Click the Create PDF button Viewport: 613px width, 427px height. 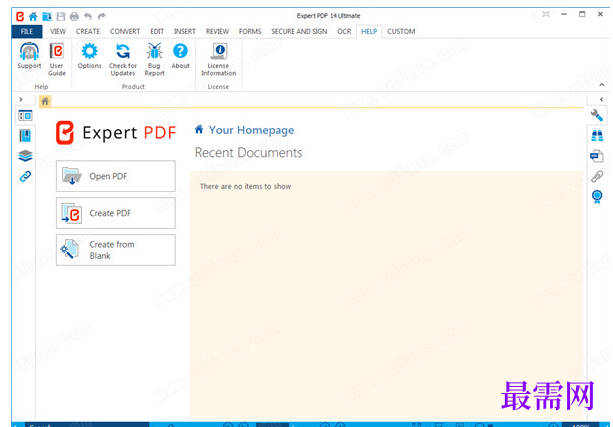[x=116, y=213]
